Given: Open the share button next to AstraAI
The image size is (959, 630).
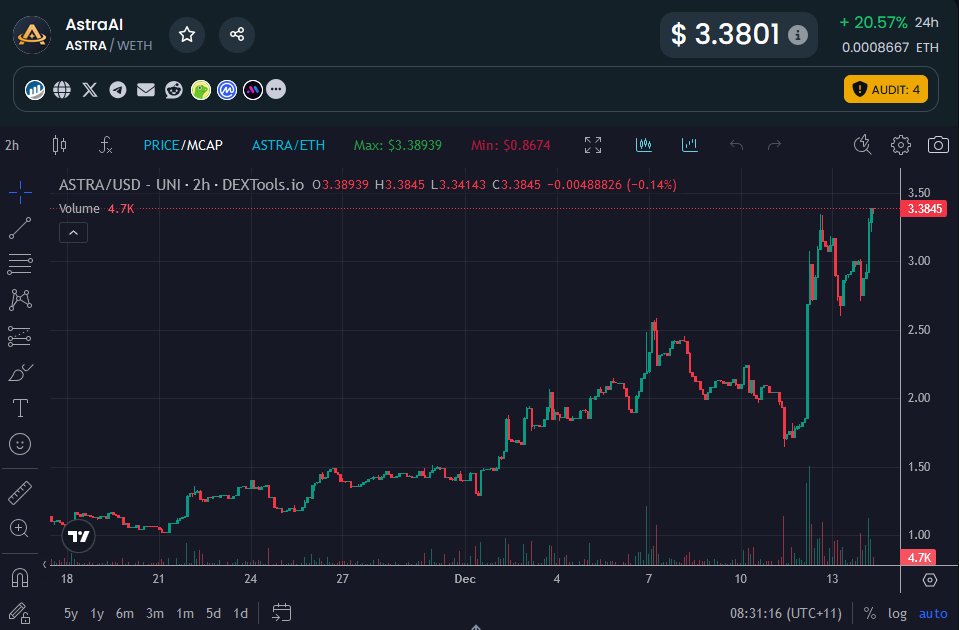Looking at the screenshot, I should (237, 34).
